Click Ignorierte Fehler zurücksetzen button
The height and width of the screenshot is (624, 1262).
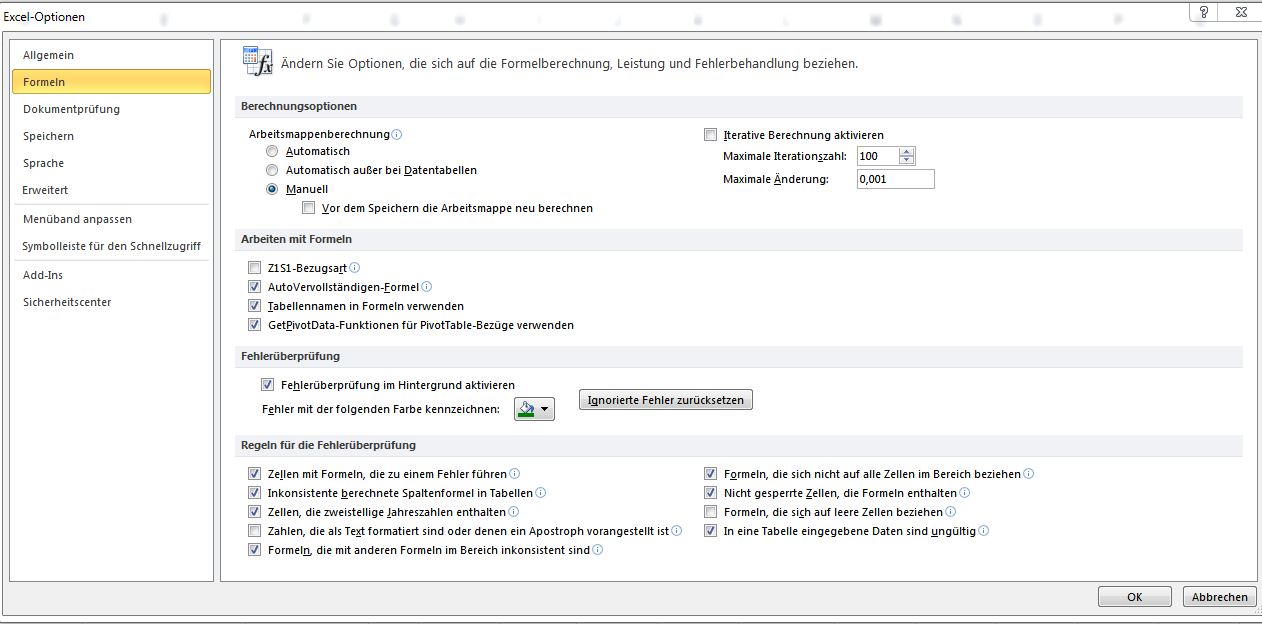666,400
